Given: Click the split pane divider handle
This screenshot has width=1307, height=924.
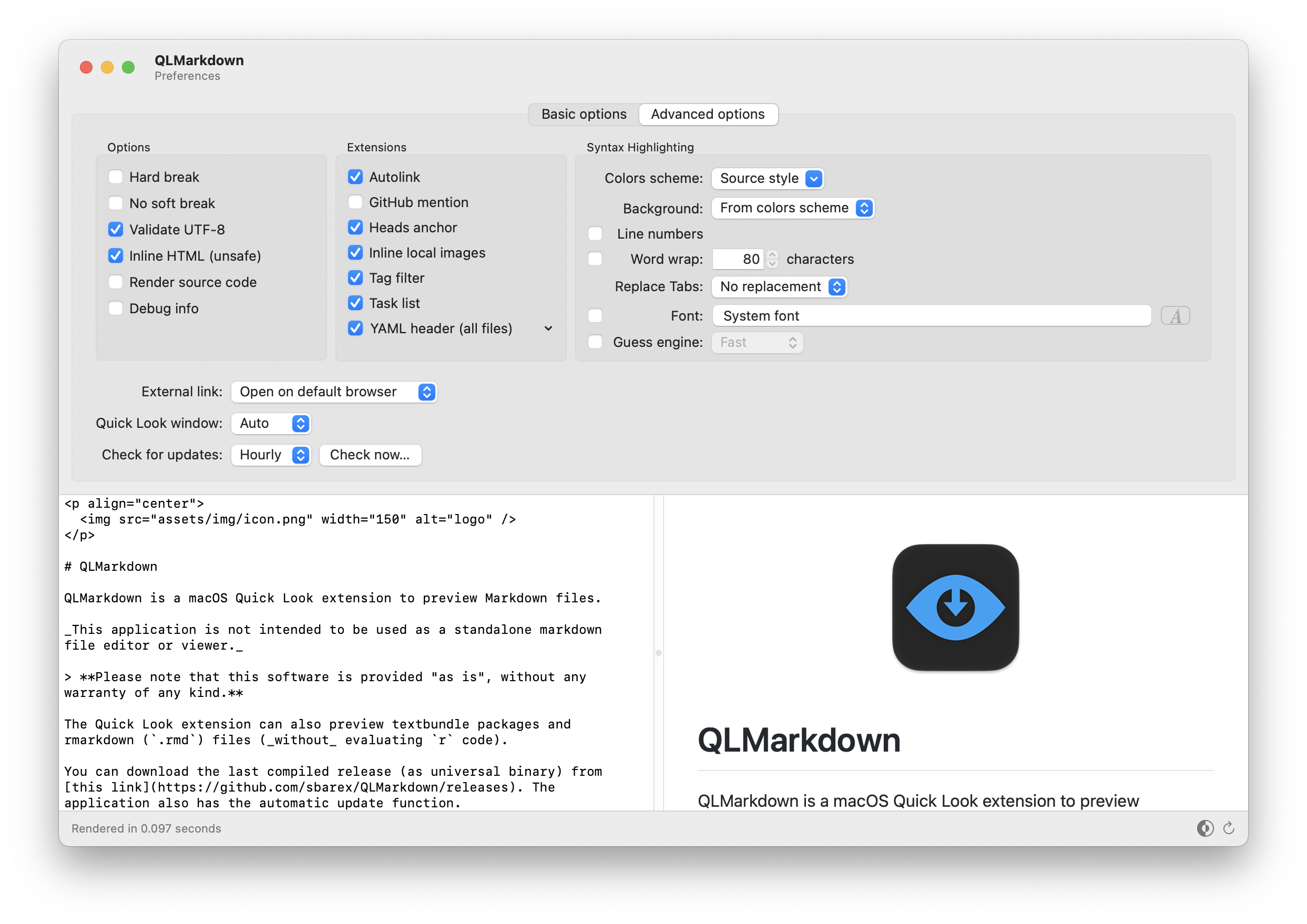Looking at the screenshot, I should [659, 653].
